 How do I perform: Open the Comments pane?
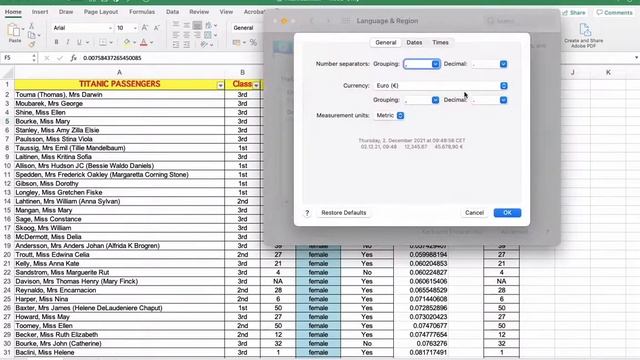614,13
